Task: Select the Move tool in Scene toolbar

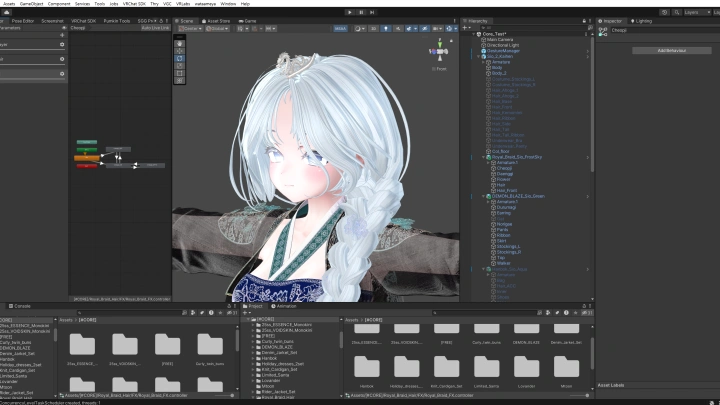Action: [180, 51]
